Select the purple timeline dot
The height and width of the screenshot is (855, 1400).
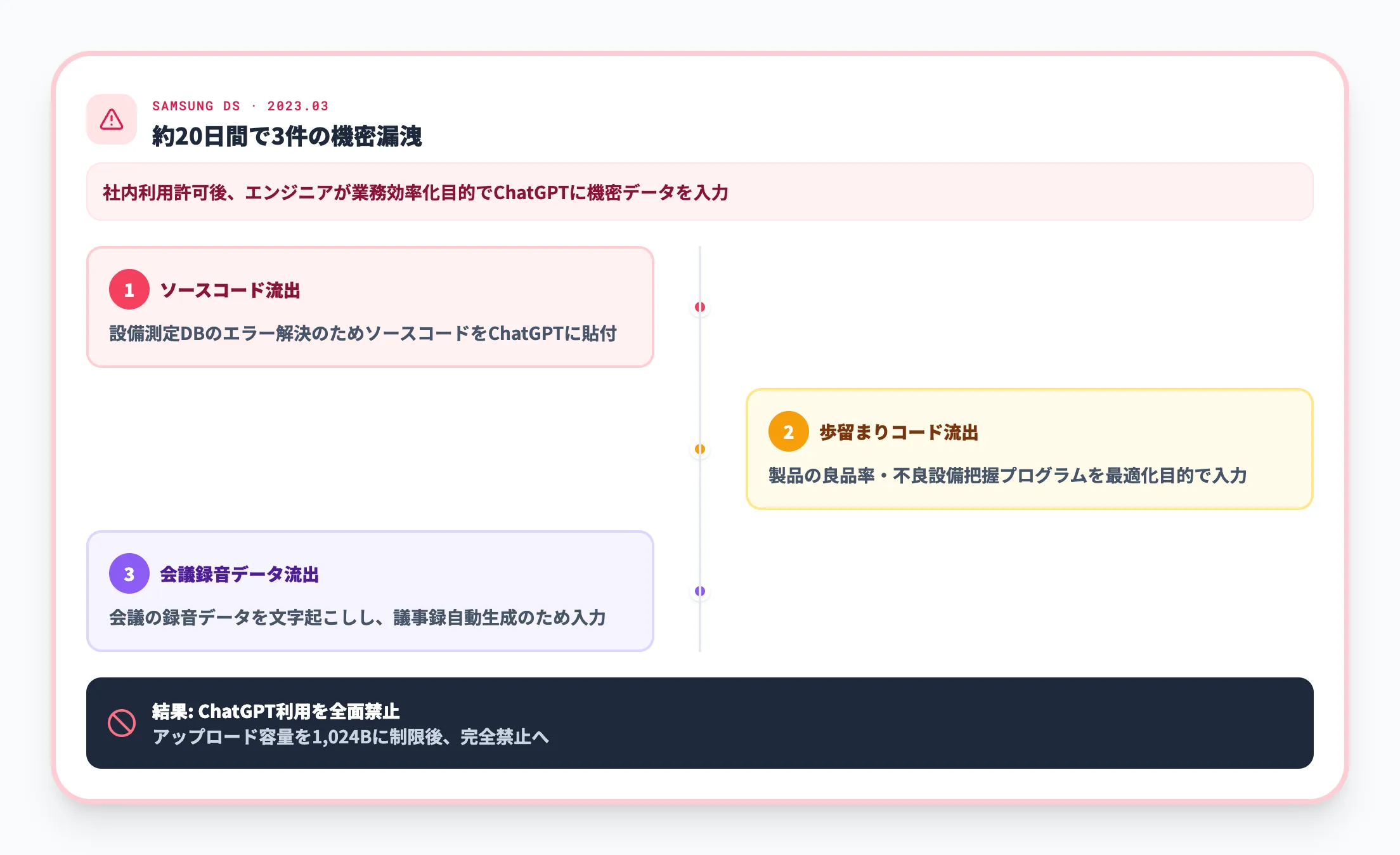[700, 591]
